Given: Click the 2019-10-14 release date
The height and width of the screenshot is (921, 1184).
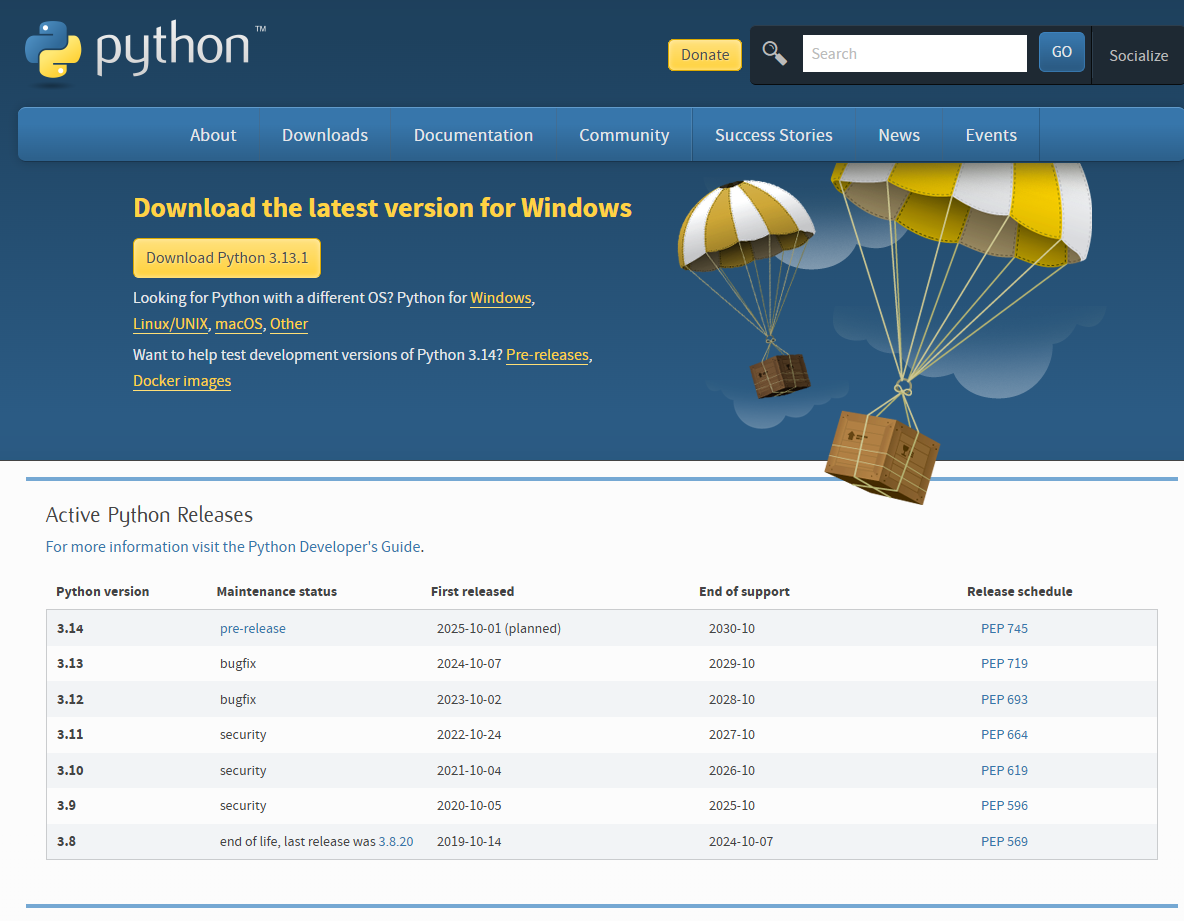Looking at the screenshot, I should pos(469,841).
